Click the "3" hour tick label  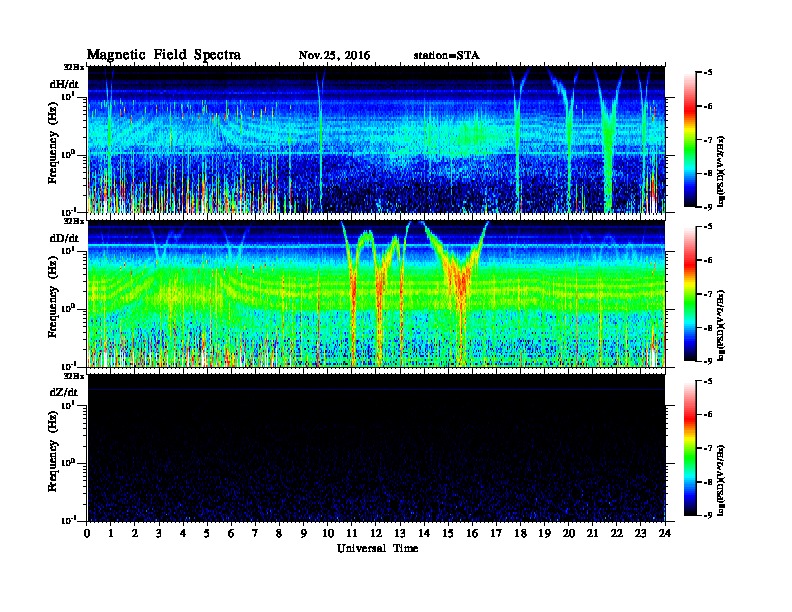coord(159,534)
